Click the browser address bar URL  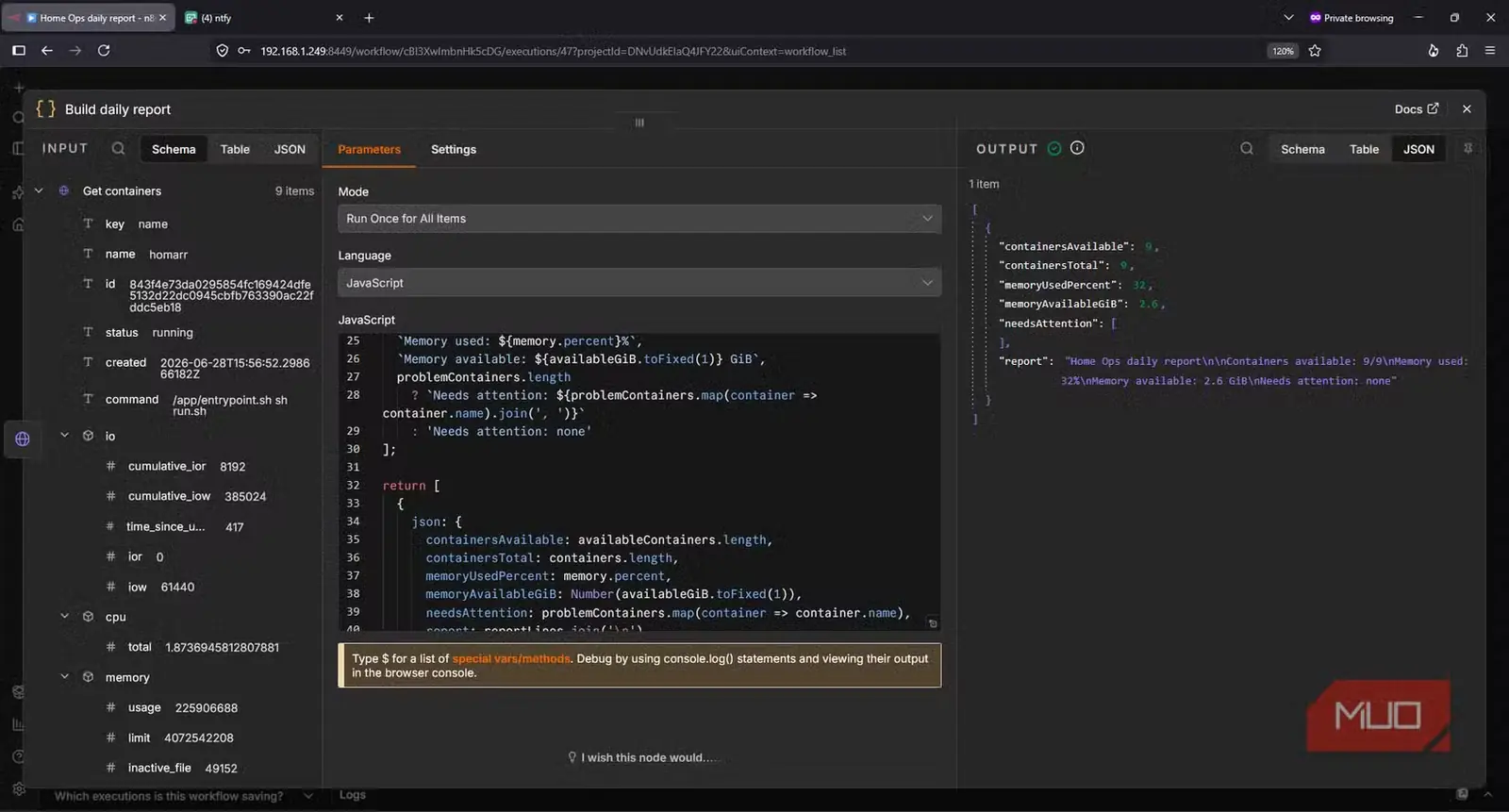[x=553, y=51]
